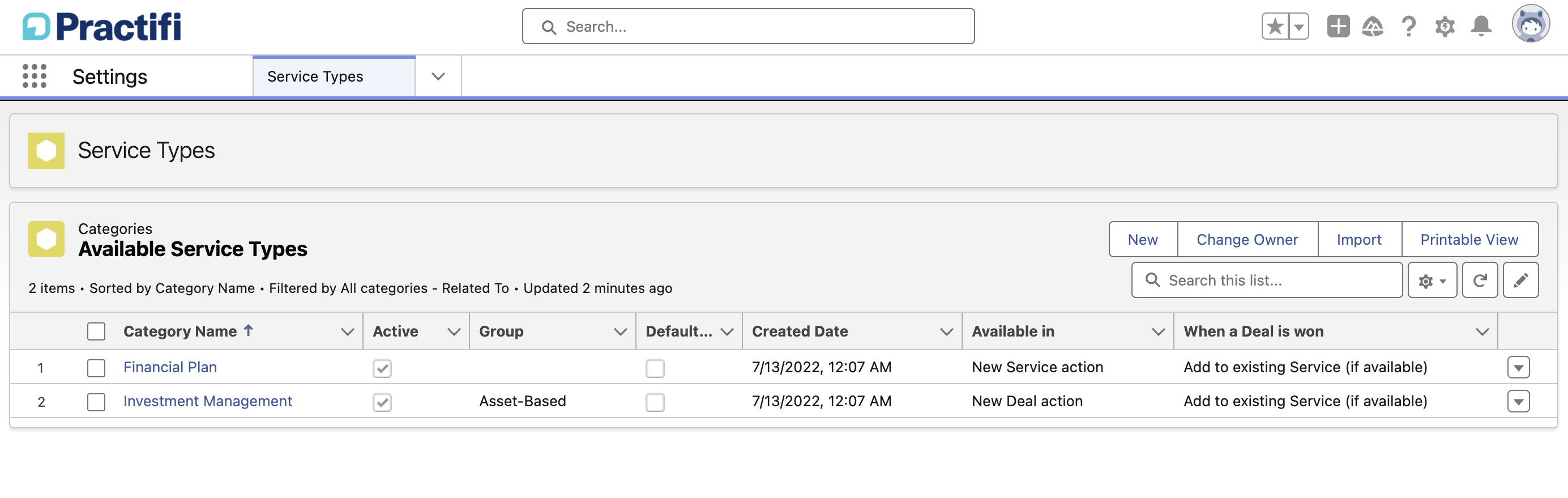Refresh the service types list
Screen dimensions: 1568x498
[x=1480, y=280]
